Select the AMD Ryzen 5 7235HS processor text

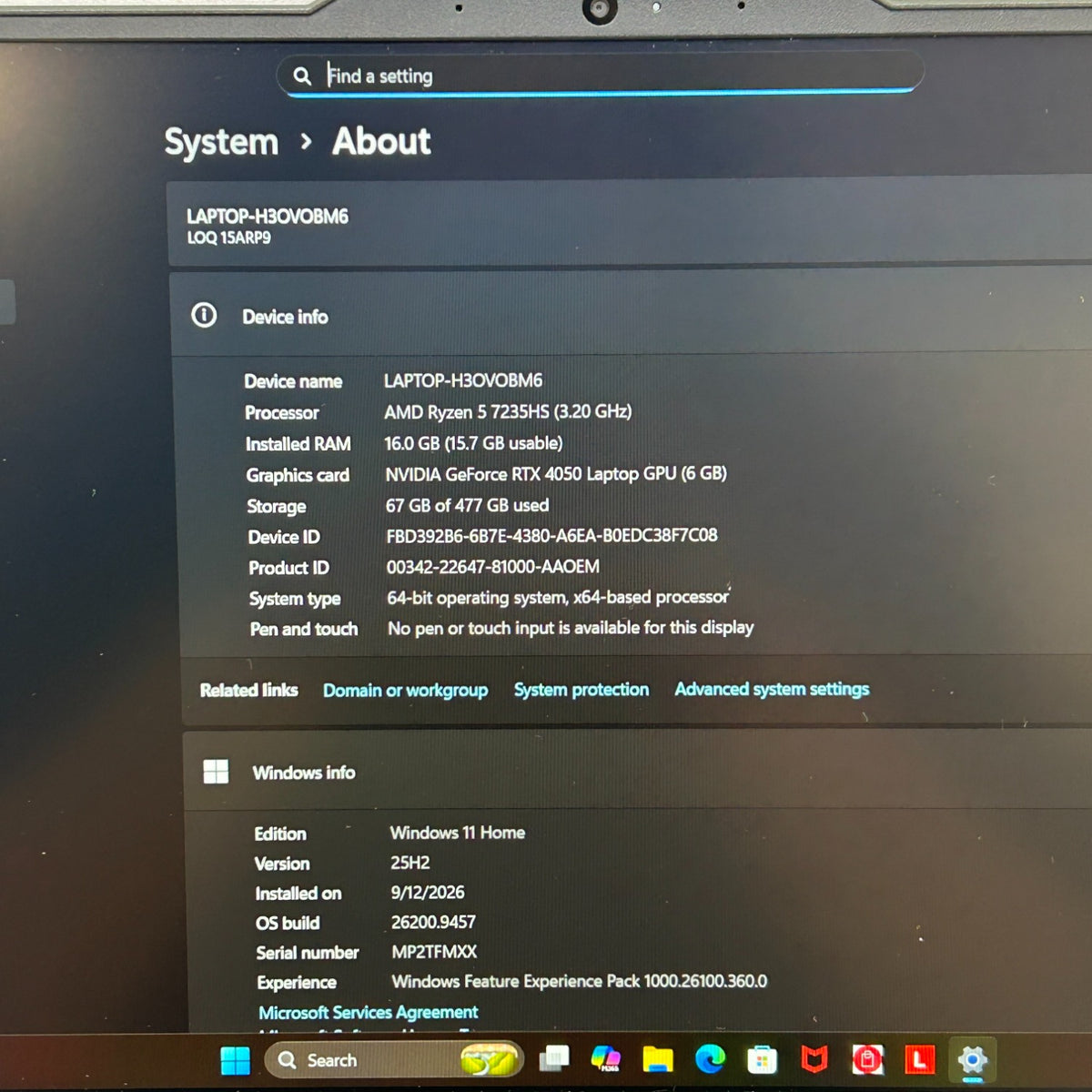click(x=508, y=412)
